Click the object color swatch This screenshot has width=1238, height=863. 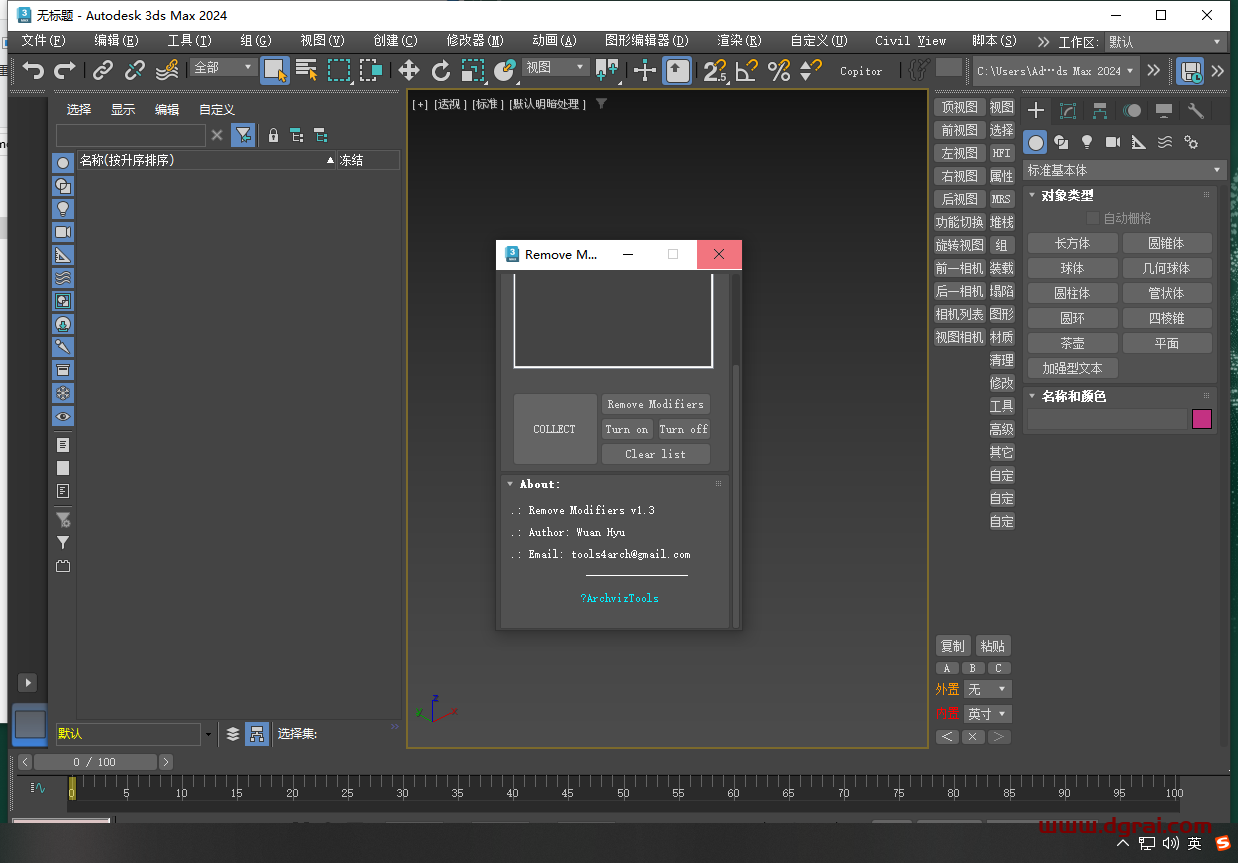coord(1202,419)
